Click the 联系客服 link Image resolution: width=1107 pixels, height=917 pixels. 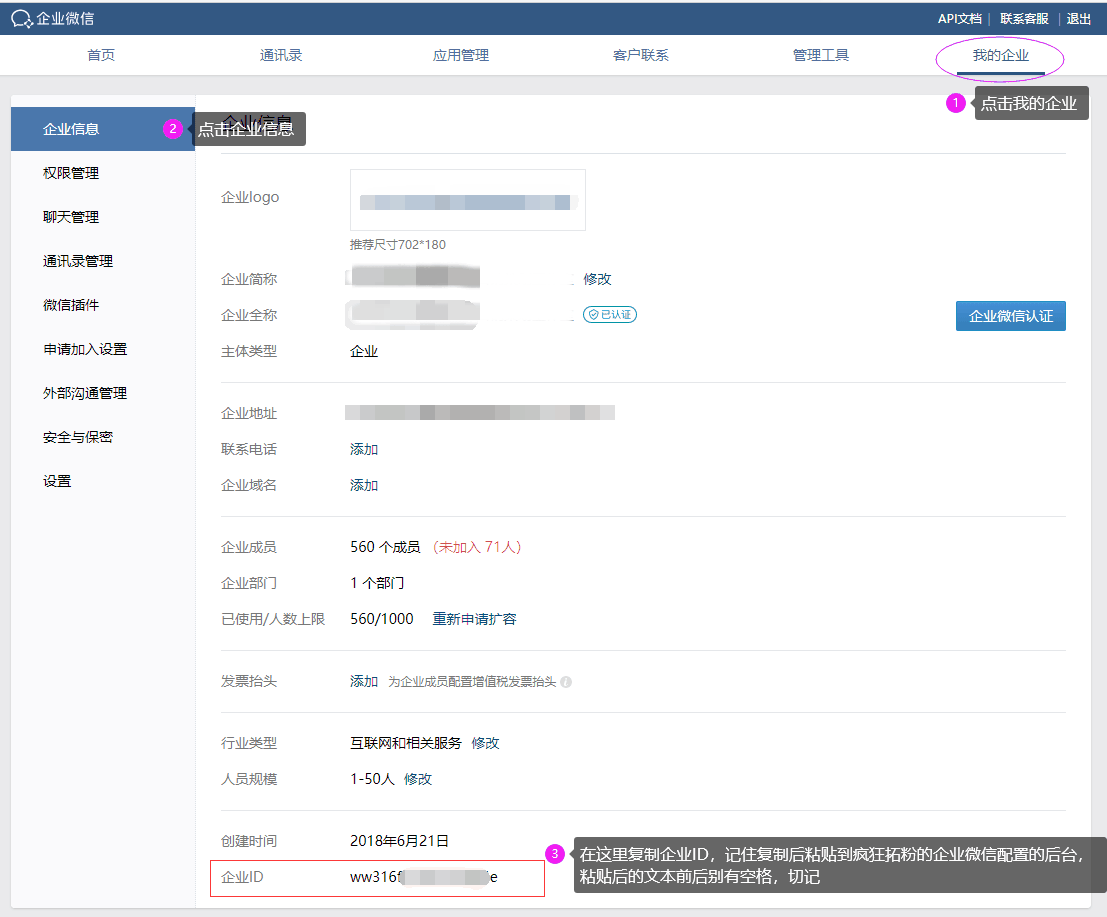point(1024,19)
